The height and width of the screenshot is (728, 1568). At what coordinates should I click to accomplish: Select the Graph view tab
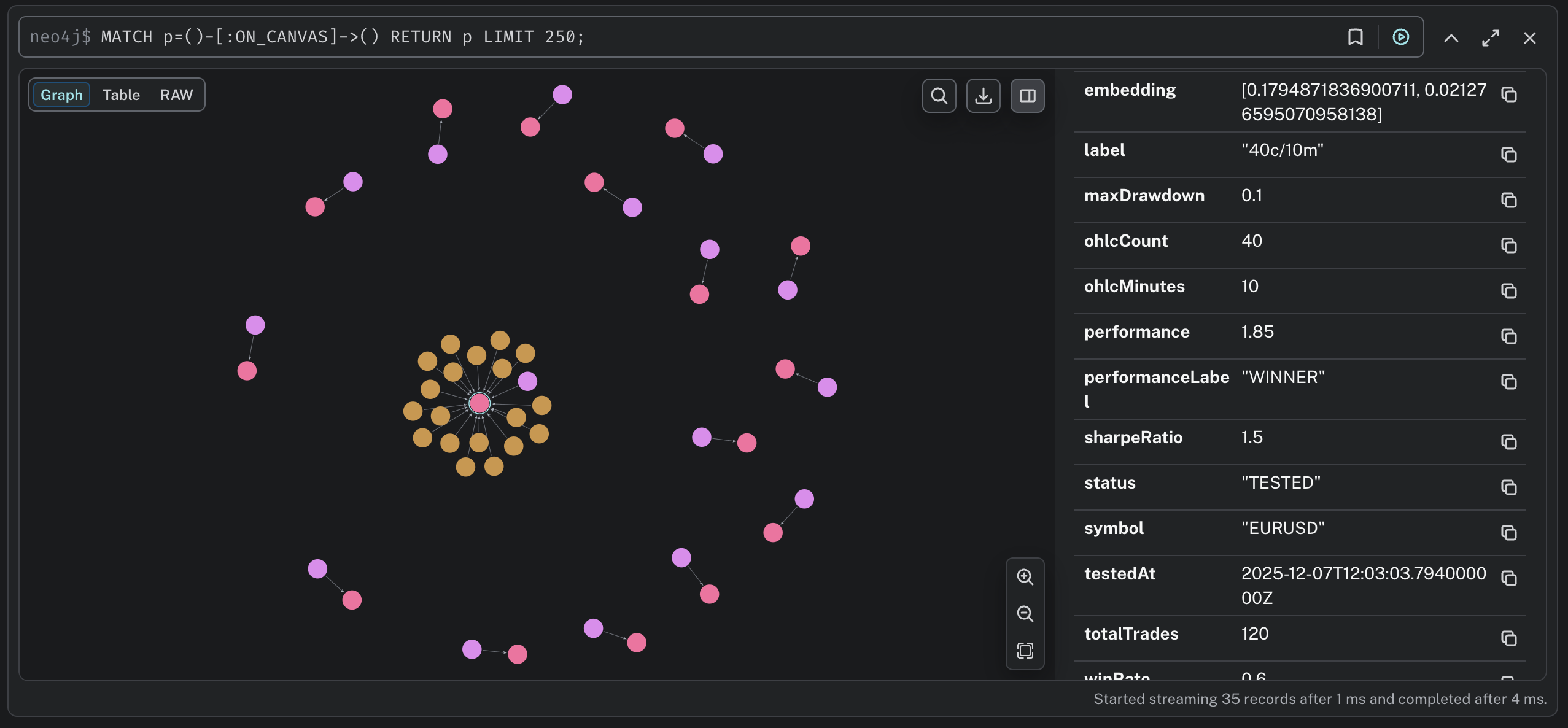click(x=61, y=95)
